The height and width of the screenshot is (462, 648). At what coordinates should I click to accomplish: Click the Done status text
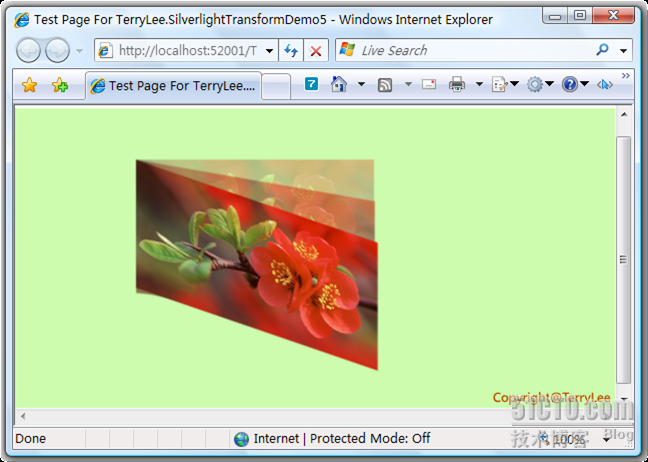31,438
